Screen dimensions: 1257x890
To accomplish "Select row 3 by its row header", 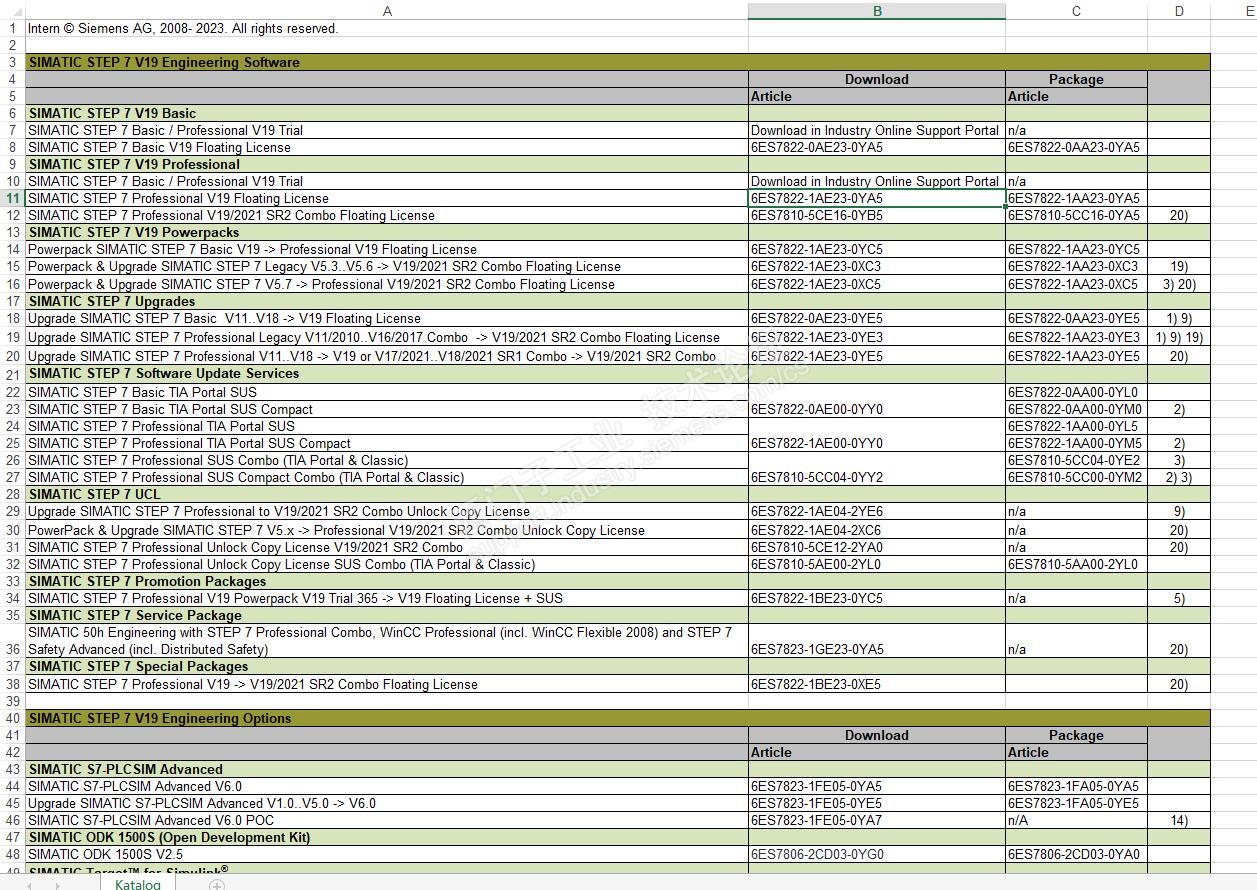I will point(12,62).
